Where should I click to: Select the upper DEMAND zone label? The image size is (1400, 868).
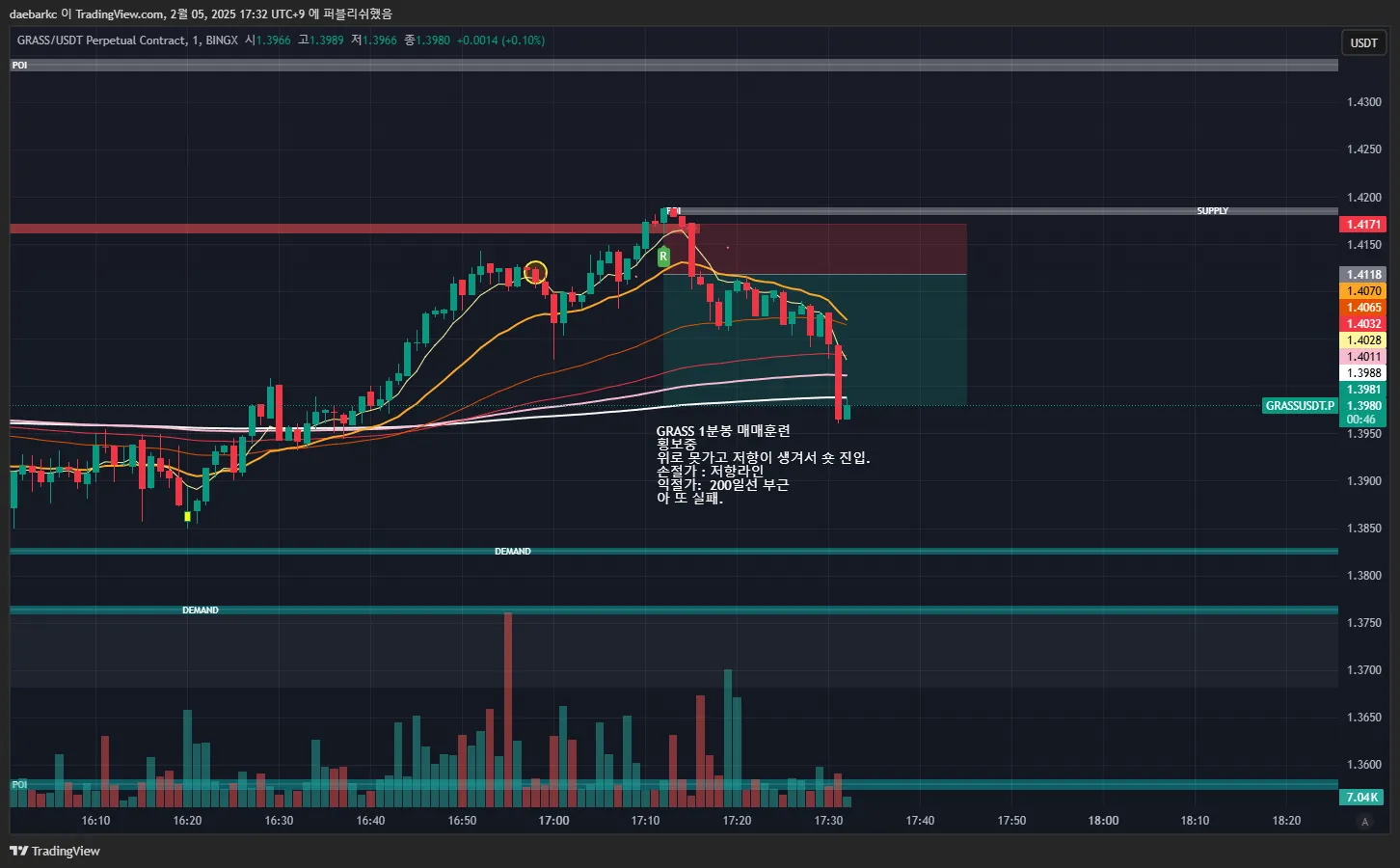point(513,552)
